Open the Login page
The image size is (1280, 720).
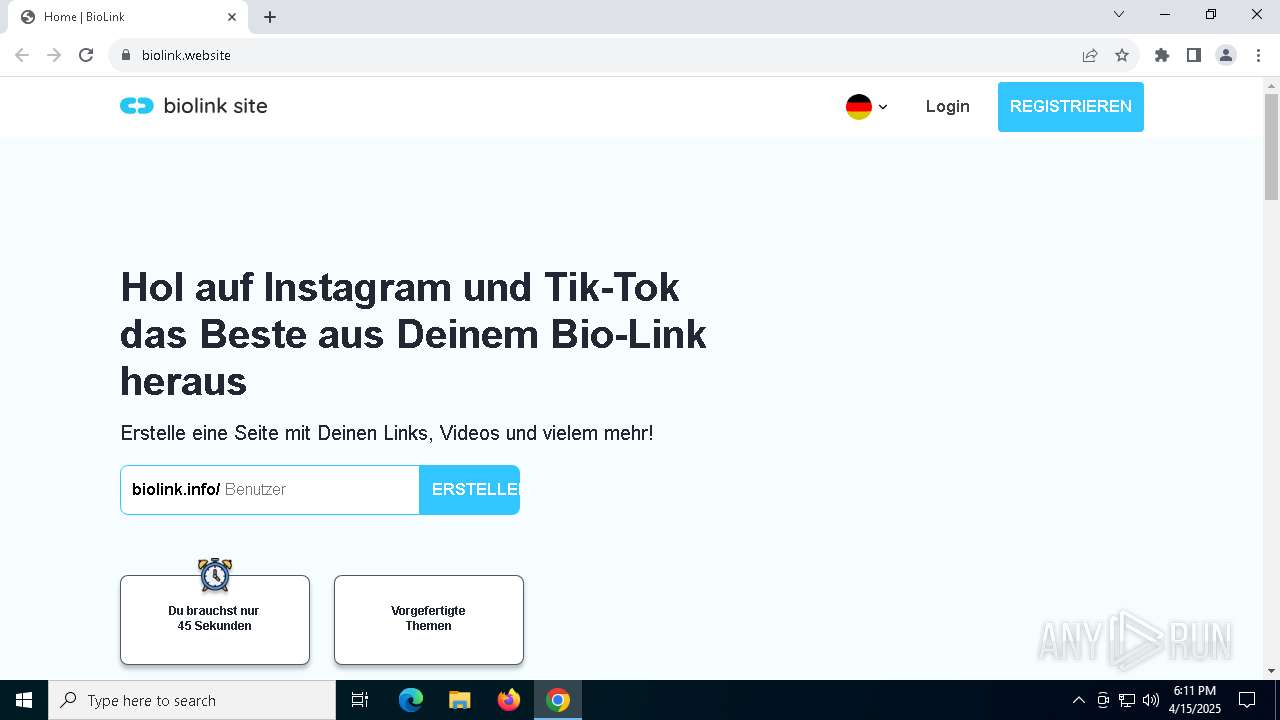point(947,106)
